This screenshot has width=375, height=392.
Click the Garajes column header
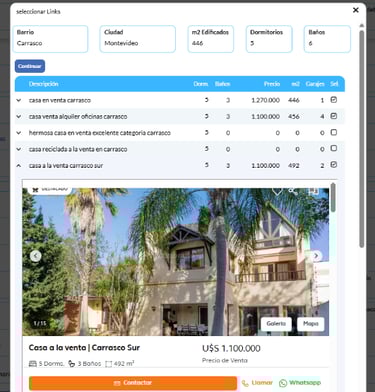315,84
